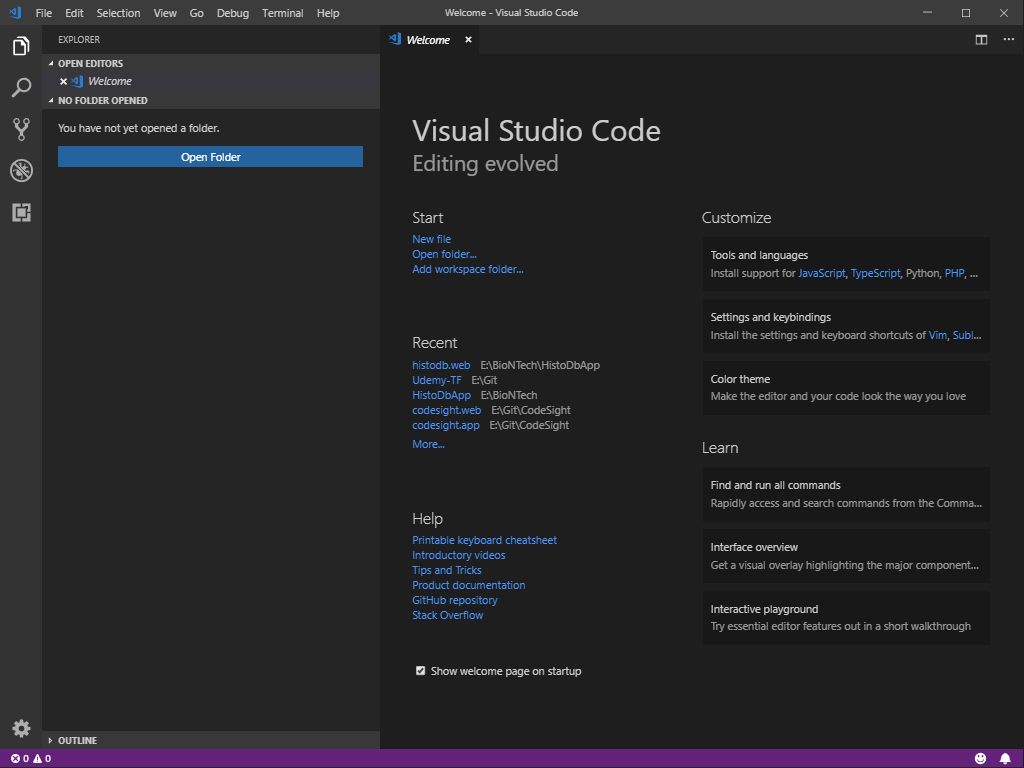Open the Help menu
Viewport: 1024px width, 768px height.
coord(328,13)
